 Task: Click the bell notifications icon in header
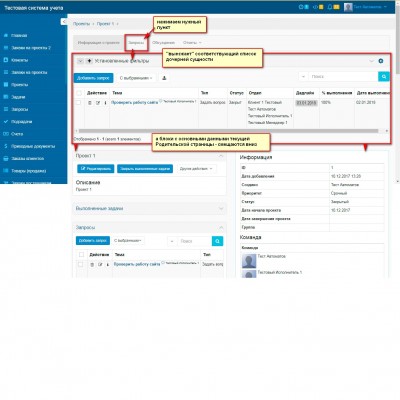(x=329, y=7)
